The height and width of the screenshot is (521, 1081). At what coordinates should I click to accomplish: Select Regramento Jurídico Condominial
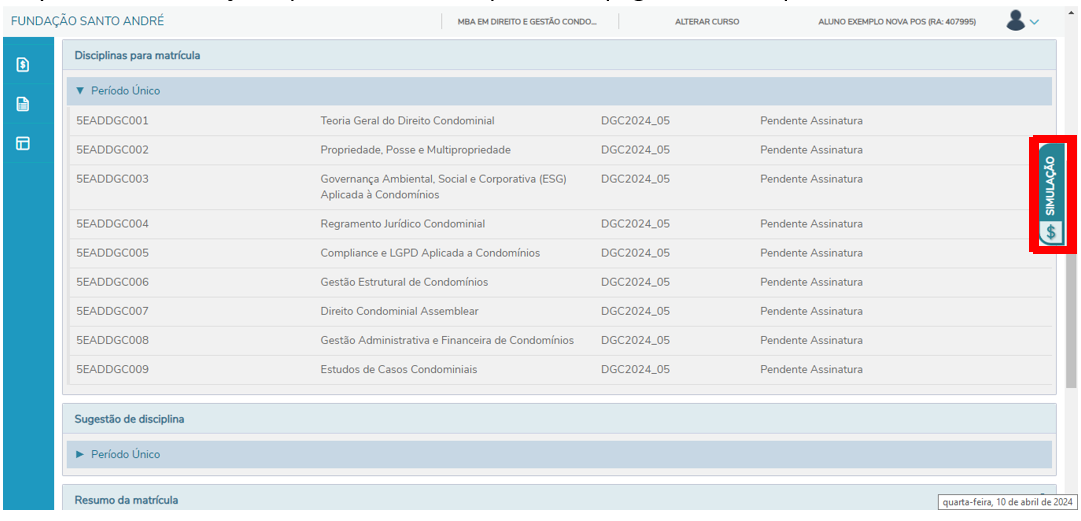pyautogui.click(x=403, y=224)
